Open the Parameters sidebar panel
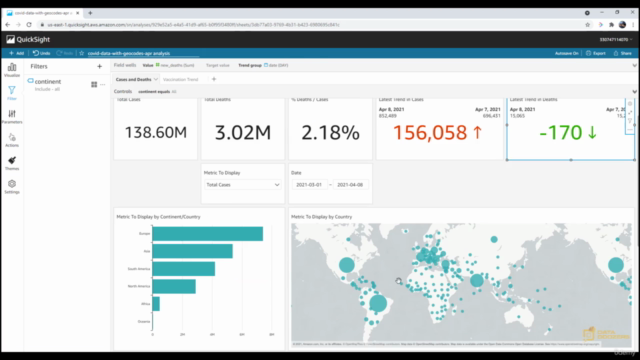640x360 pixels. 12,116
